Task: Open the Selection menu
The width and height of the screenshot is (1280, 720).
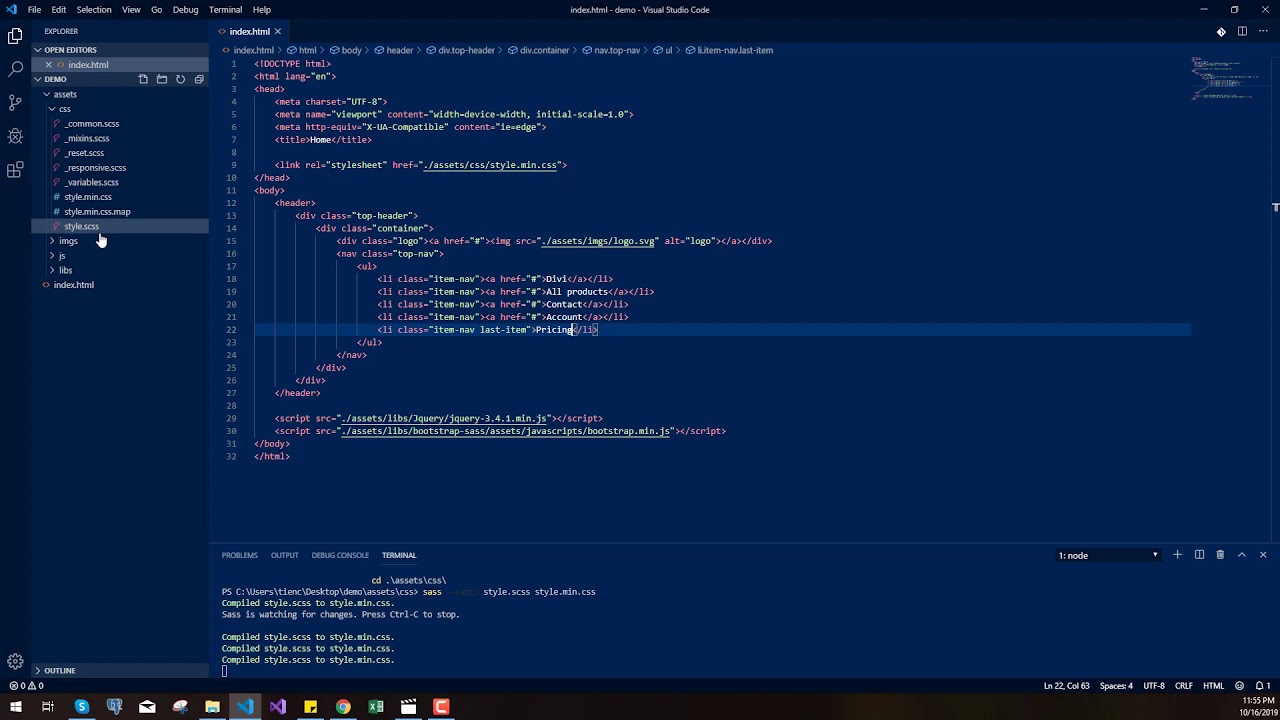Action: point(94,9)
